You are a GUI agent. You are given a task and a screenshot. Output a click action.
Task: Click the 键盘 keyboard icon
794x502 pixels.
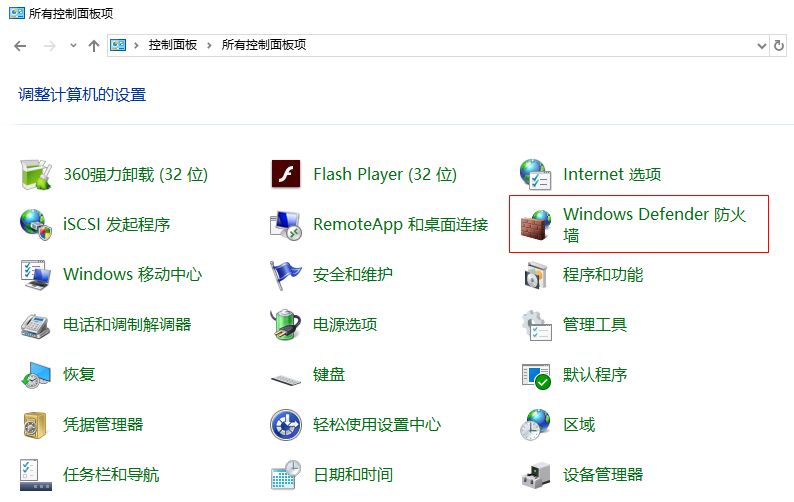(286, 379)
